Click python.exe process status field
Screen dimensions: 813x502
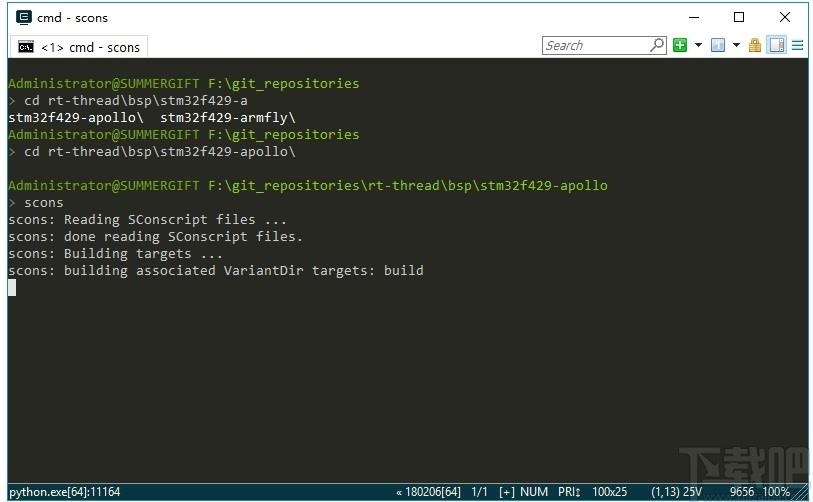click(64, 492)
